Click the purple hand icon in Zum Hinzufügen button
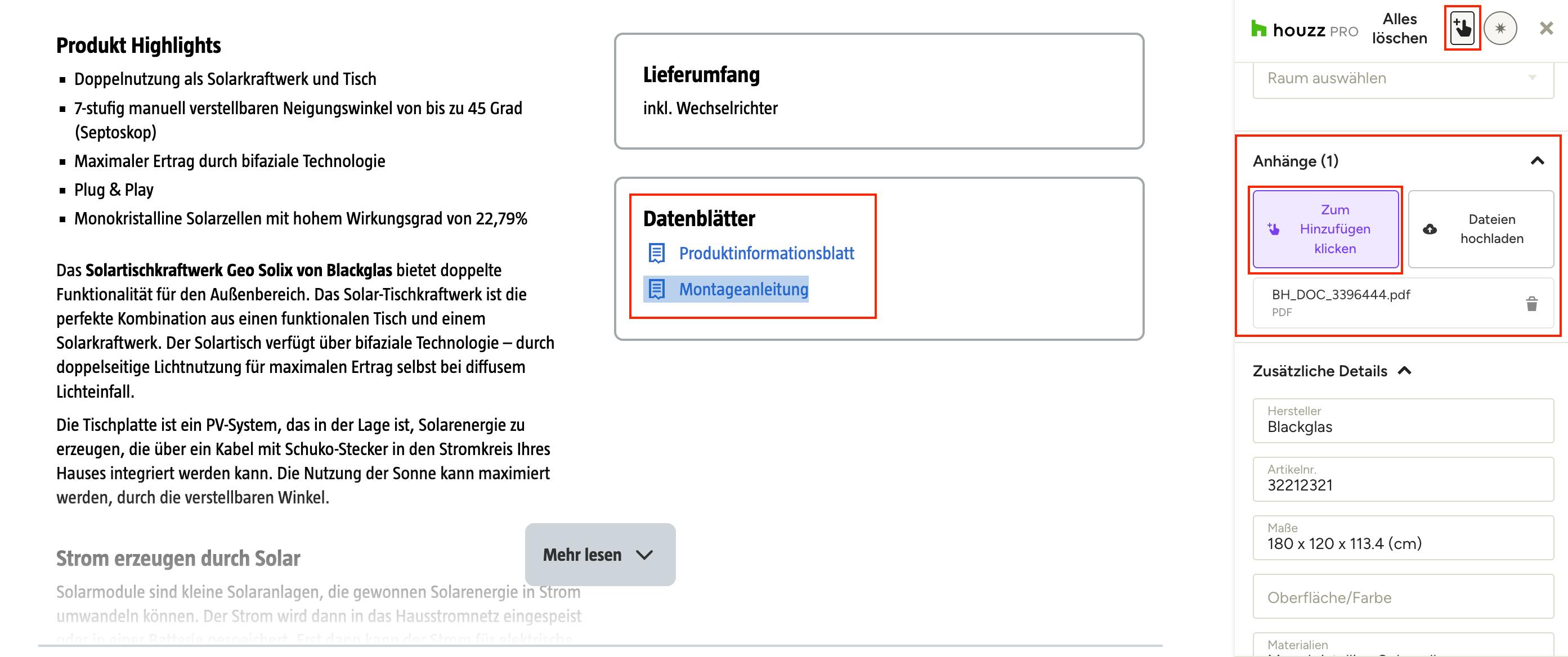This screenshot has width=1568, height=657. 1274,229
